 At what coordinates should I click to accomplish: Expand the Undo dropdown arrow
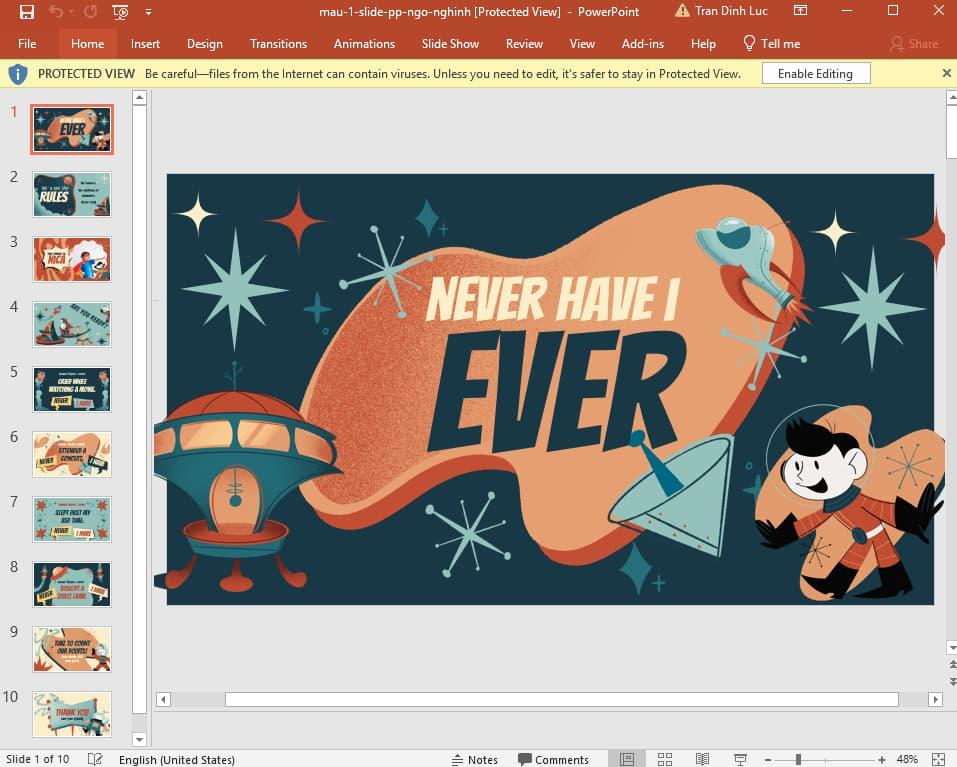coord(71,12)
